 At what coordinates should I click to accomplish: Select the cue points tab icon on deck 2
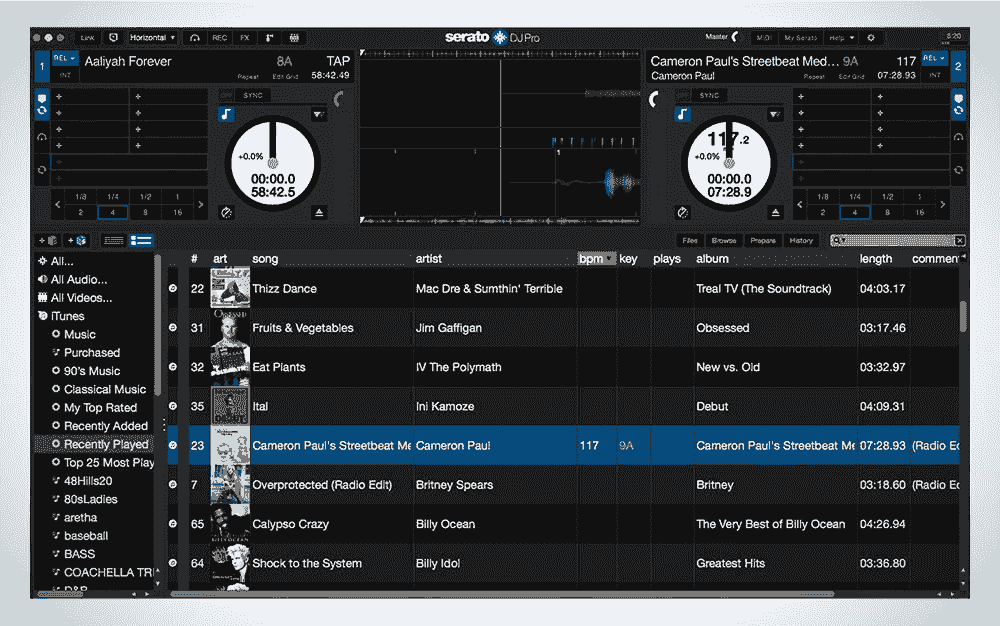point(958,98)
